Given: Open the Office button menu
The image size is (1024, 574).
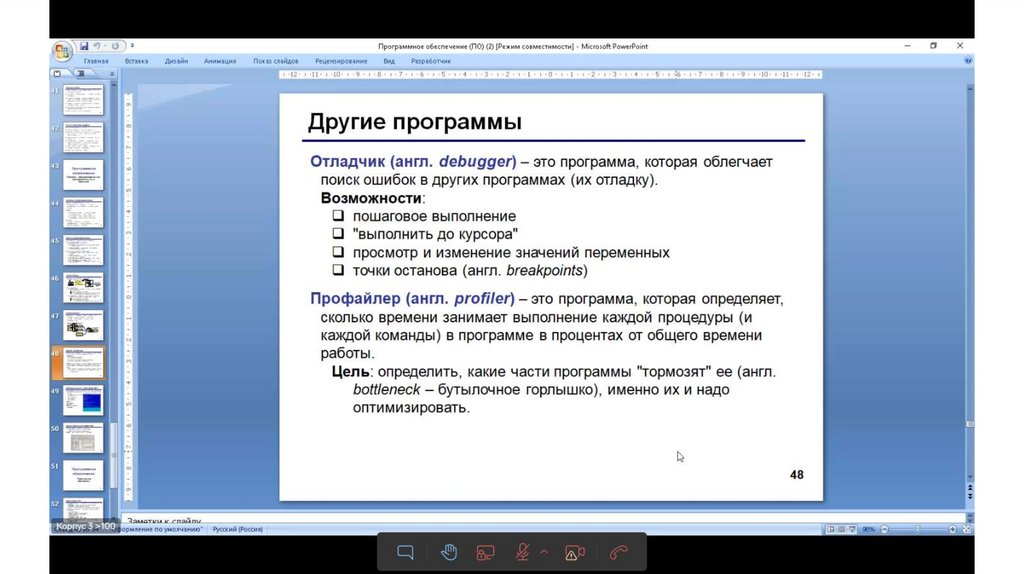Looking at the screenshot, I should (62, 51).
